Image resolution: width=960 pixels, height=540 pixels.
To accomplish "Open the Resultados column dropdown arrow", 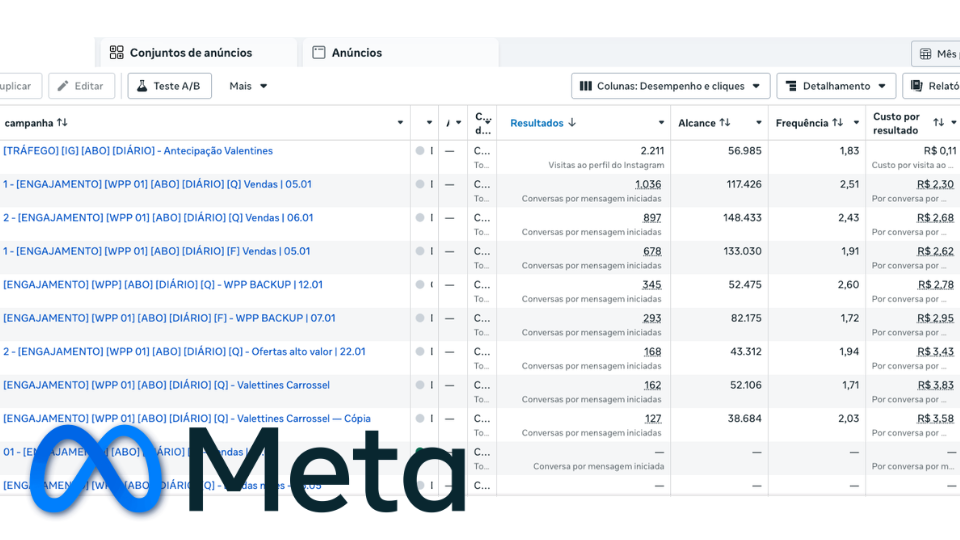I will tap(657, 123).
